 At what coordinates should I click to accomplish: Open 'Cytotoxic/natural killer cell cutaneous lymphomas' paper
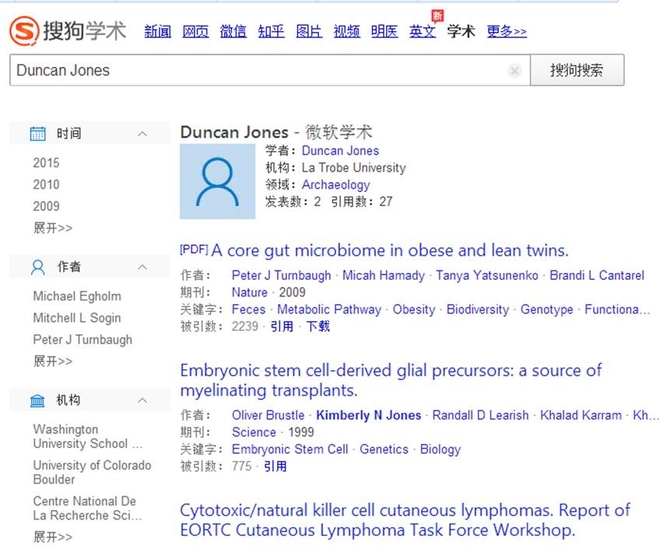click(405, 520)
